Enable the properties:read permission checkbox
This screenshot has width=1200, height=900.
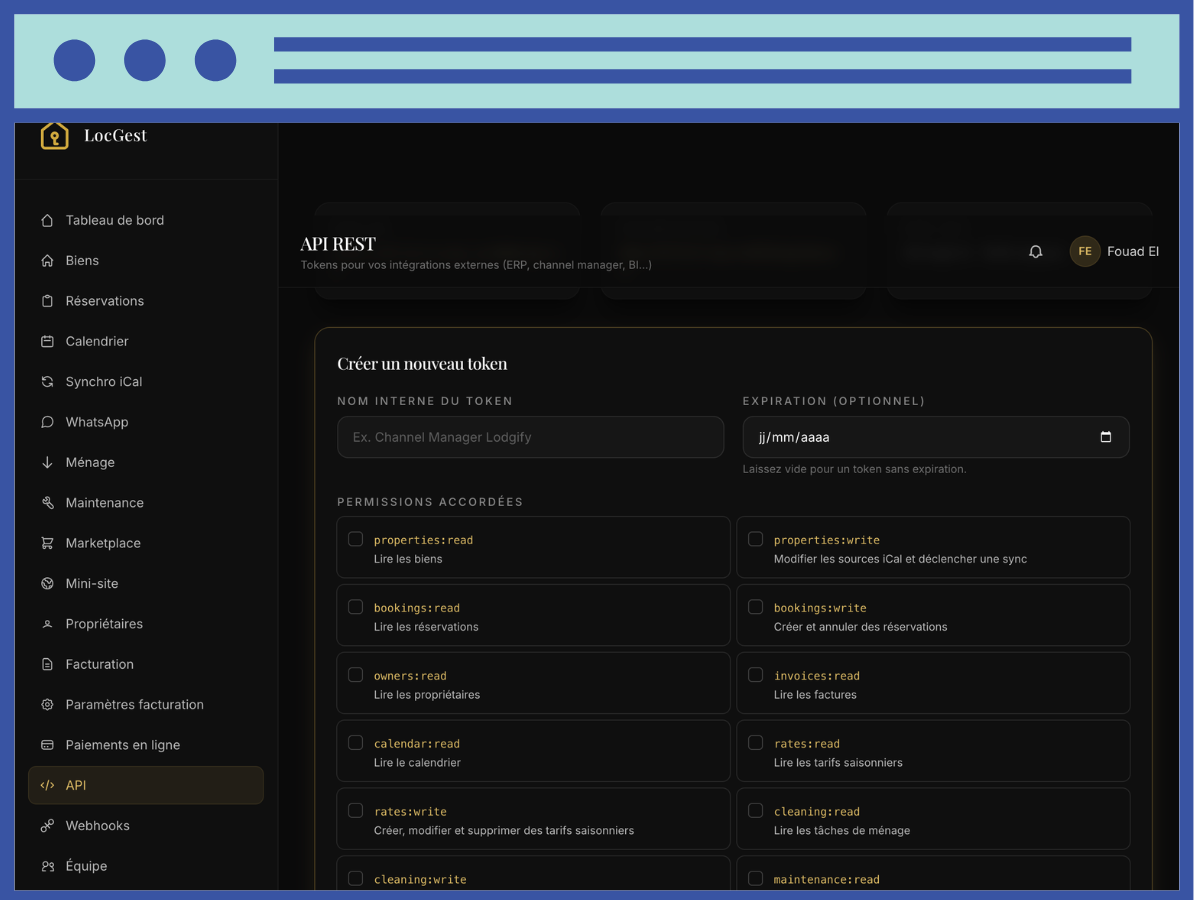point(355,539)
